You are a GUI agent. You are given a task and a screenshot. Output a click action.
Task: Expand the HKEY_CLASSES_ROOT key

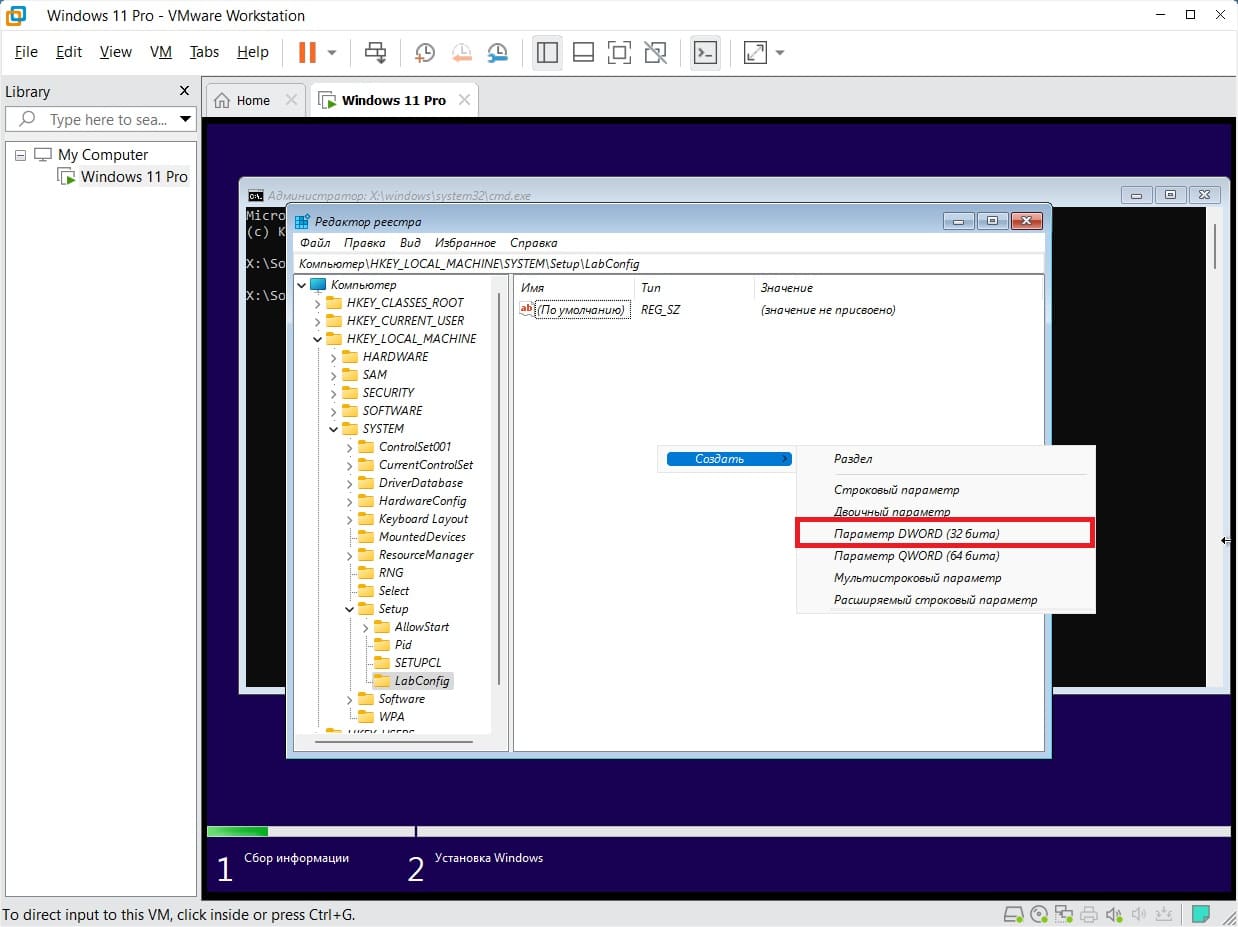coord(318,303)
